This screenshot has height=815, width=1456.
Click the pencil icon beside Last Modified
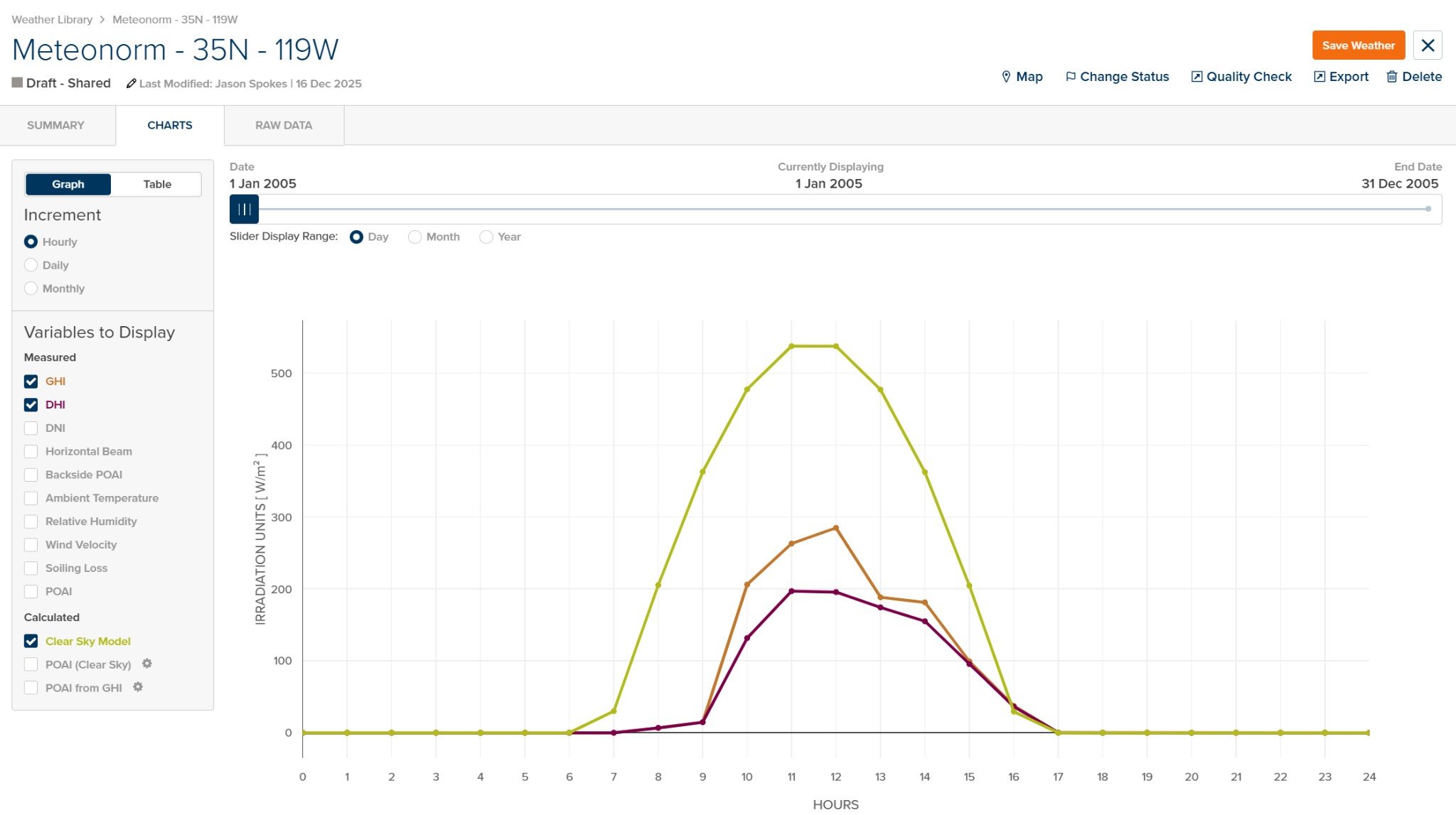coord(131,84)
